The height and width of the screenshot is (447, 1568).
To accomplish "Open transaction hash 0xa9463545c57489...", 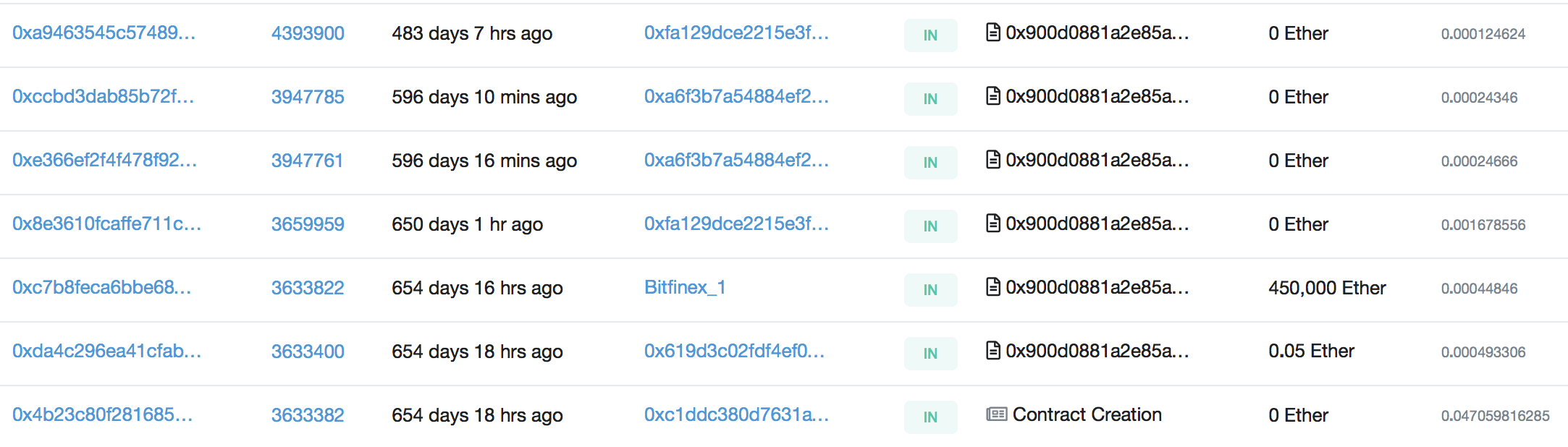I will [x=104, y=33].
